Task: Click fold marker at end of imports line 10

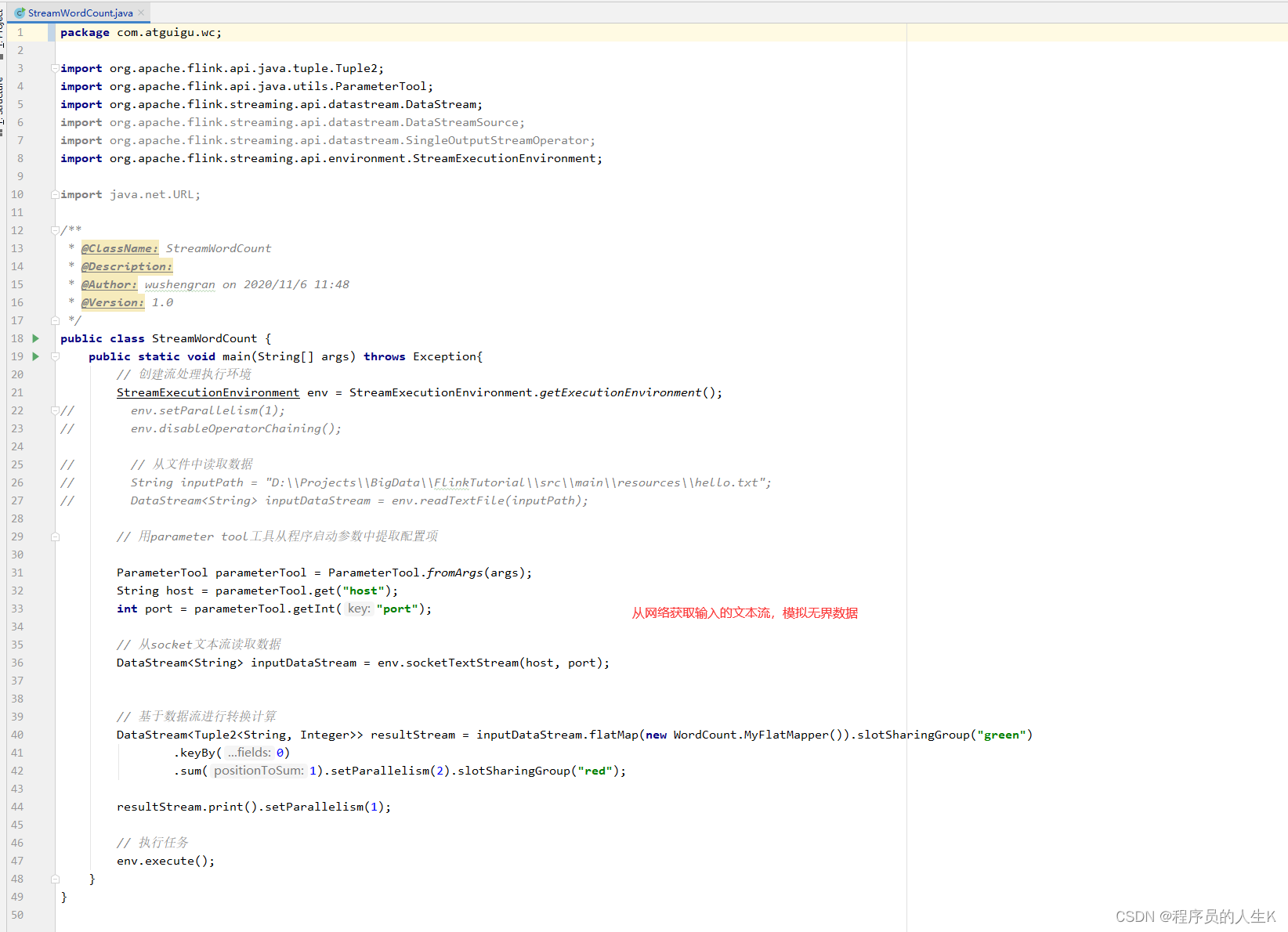Action: point(55,194)
